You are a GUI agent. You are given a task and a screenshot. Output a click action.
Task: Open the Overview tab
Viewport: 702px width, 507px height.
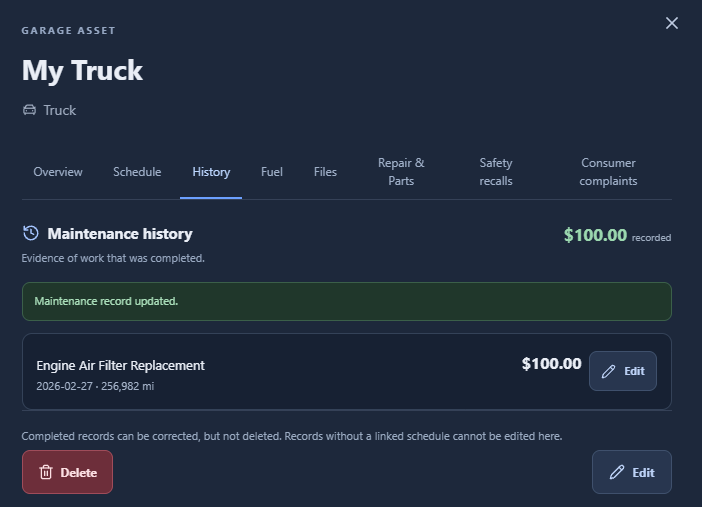coord(58,172)
